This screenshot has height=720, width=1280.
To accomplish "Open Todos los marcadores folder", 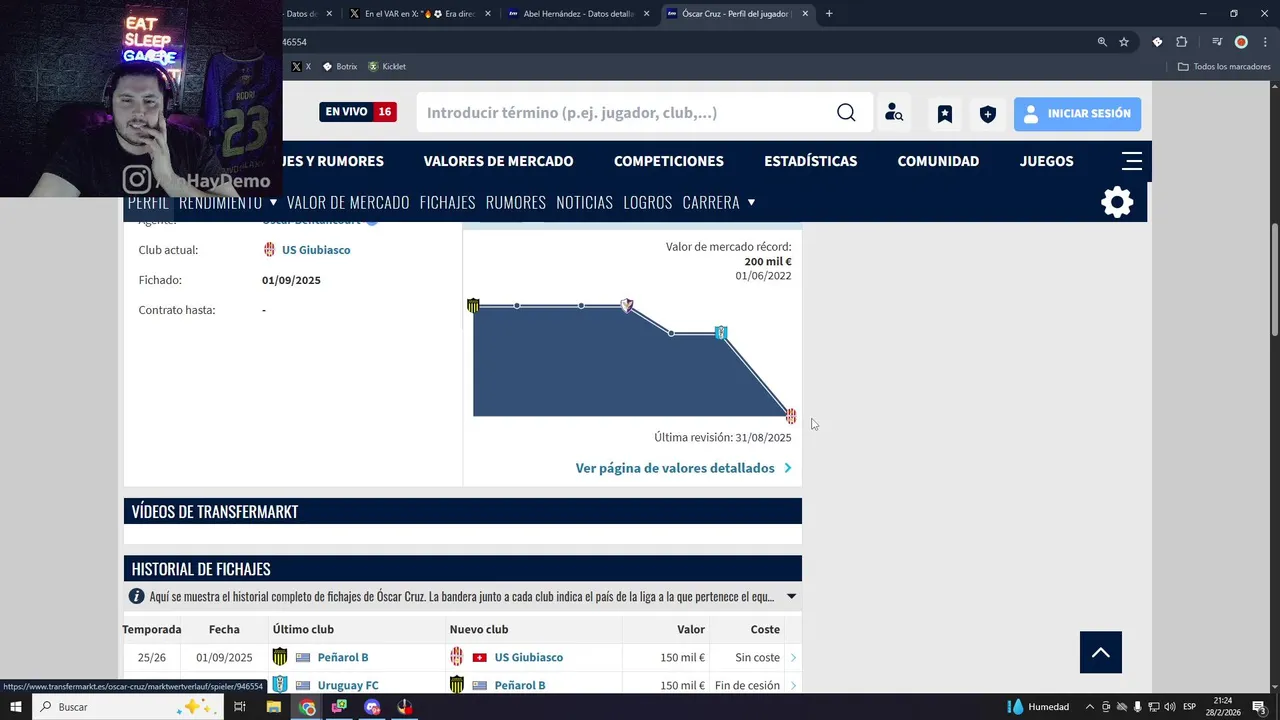I will click(1224, 67).
